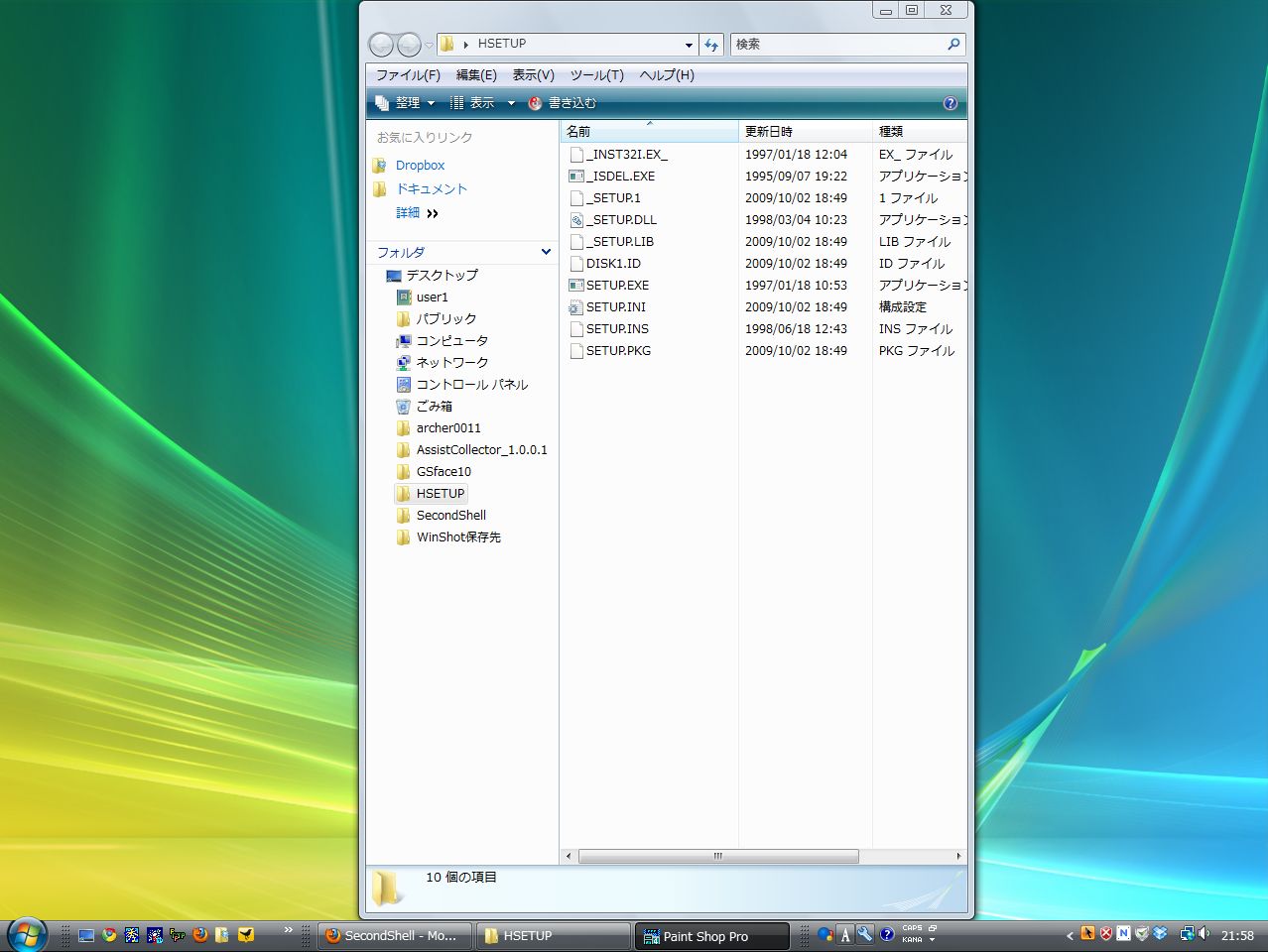Select the SETUP.EXE application icon
This screenshot has width=1268, height=952.
(576, 286)
